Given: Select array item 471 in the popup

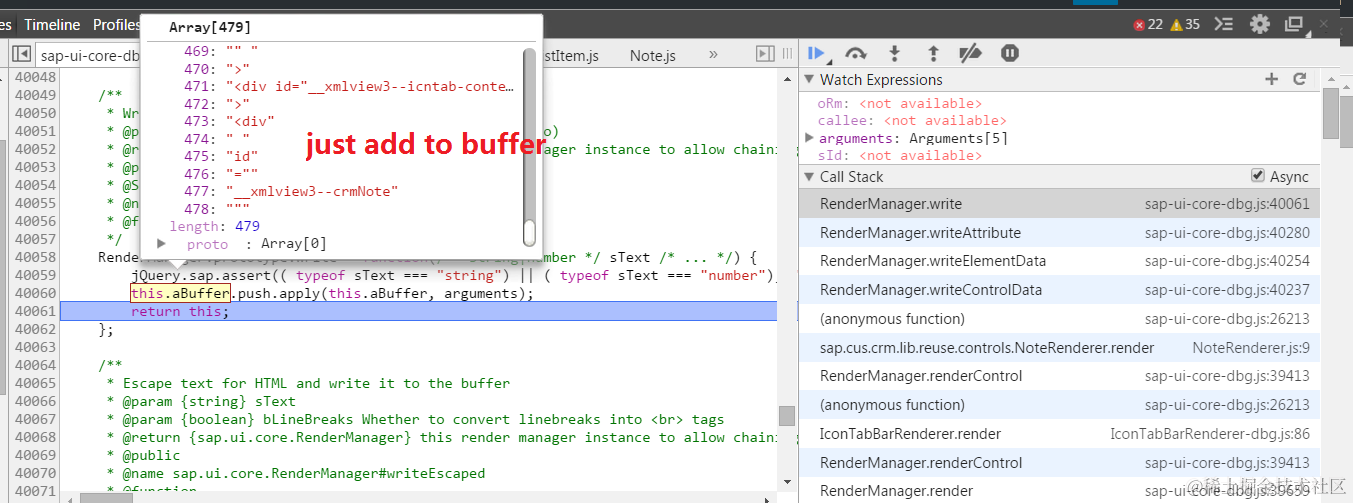Looking at the screenshot, I should coord(350,86).
